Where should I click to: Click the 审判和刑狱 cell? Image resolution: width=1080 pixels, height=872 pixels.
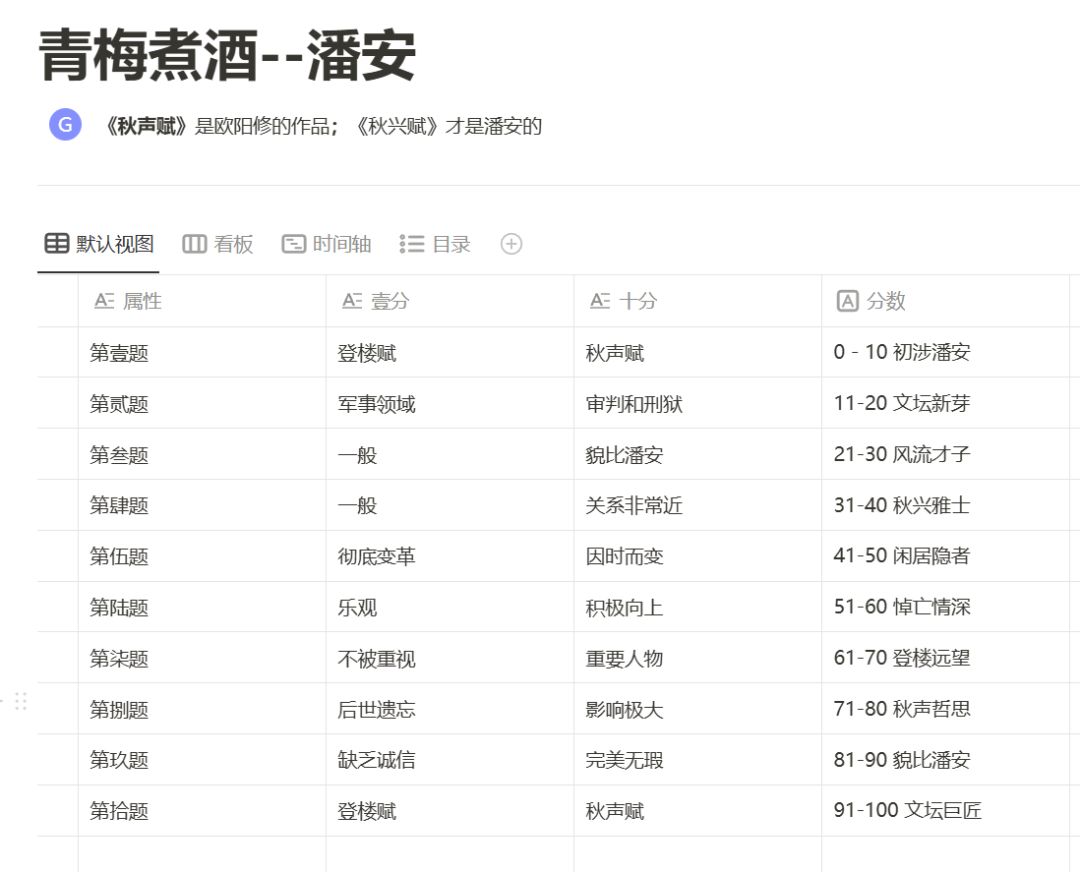698,404
